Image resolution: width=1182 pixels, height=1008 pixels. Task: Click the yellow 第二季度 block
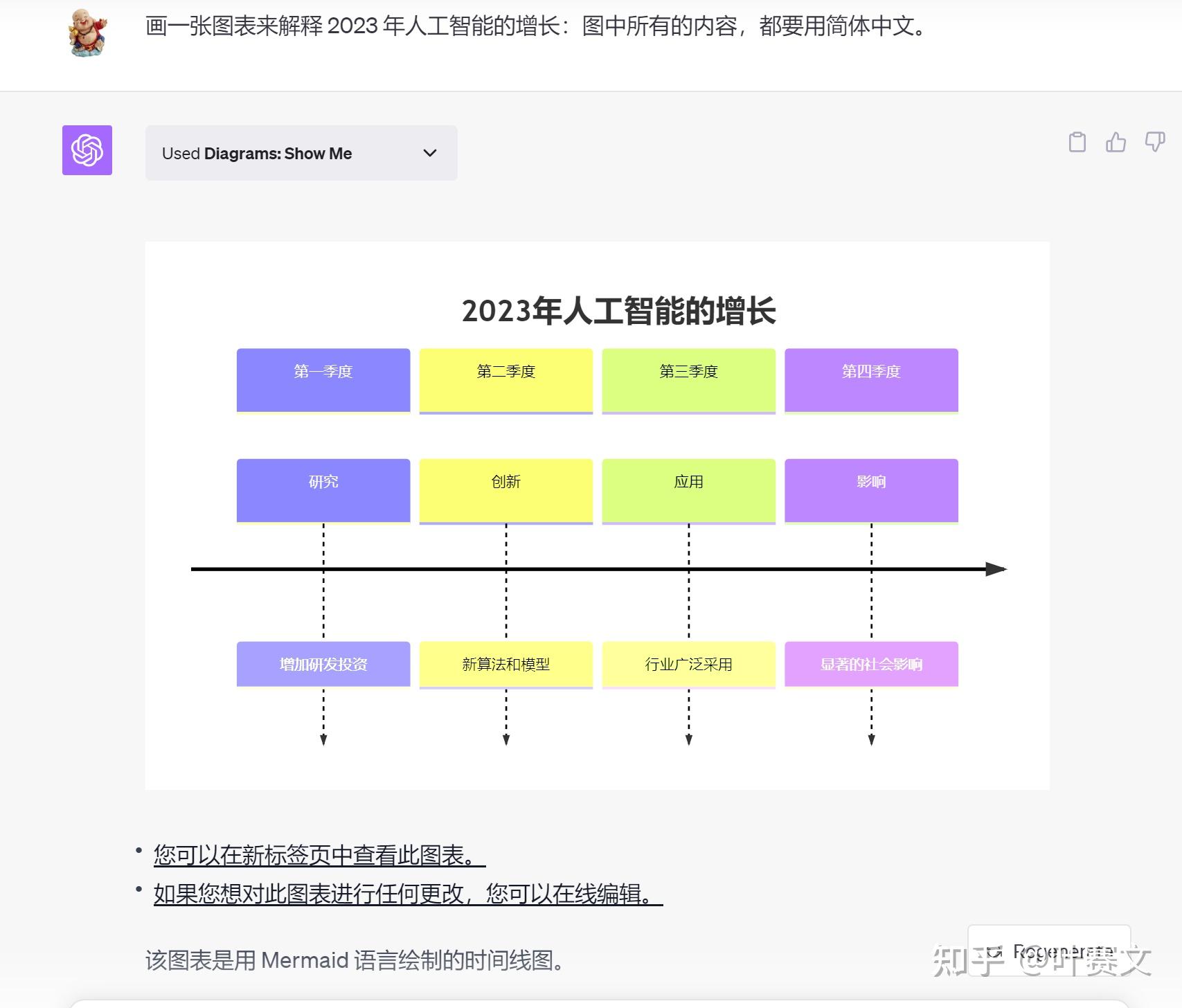coord(505,379)
